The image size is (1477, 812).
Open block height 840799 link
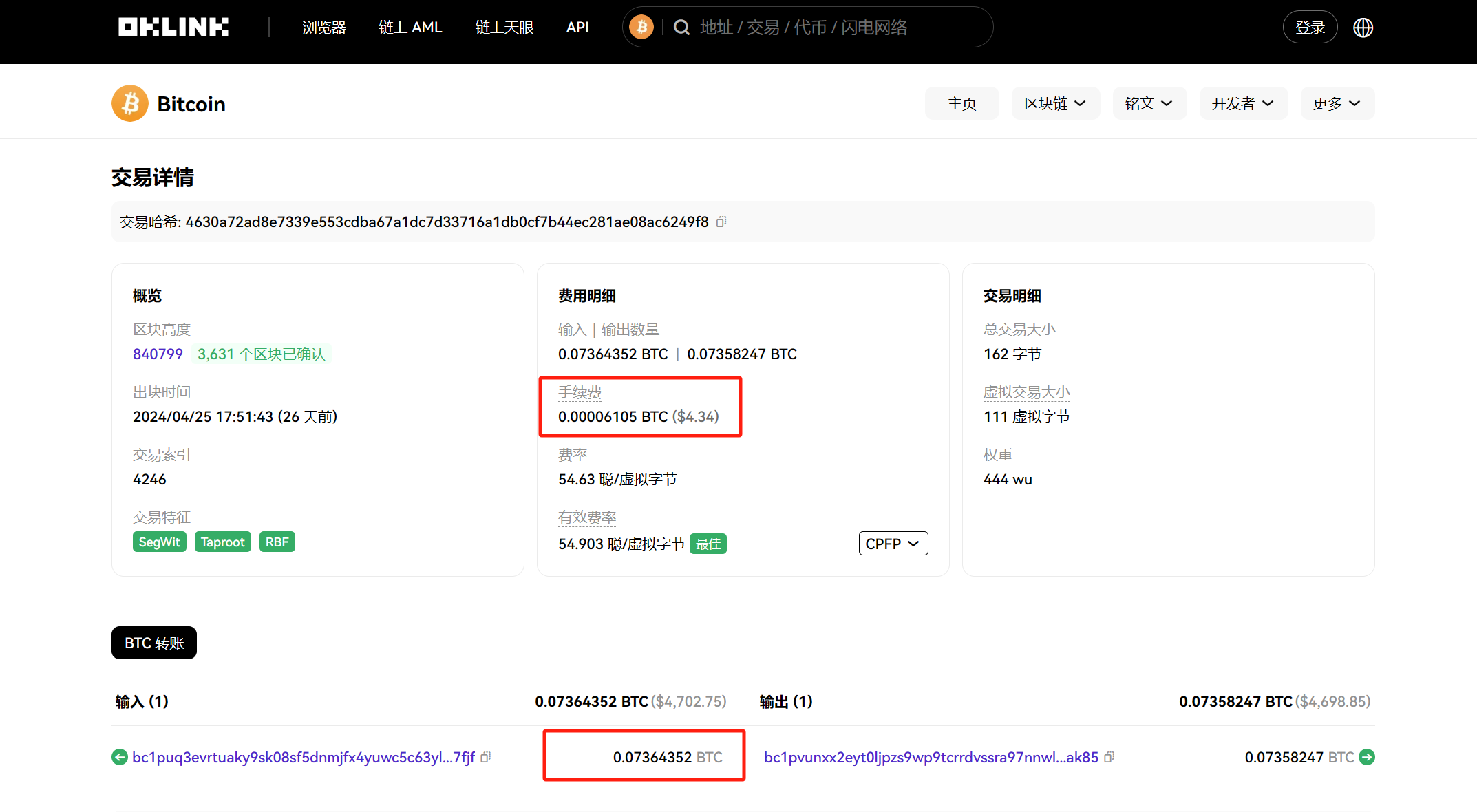click(158, 354)
